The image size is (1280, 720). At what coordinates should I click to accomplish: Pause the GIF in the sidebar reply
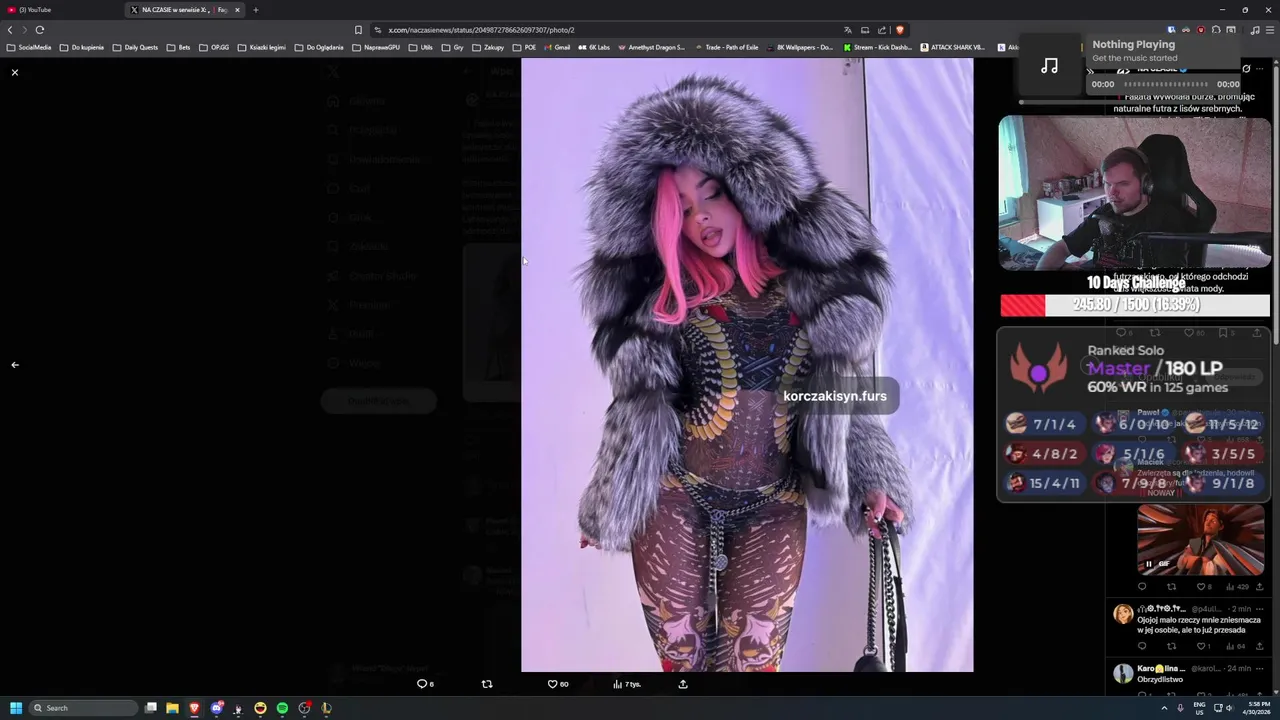point(1148,564)
